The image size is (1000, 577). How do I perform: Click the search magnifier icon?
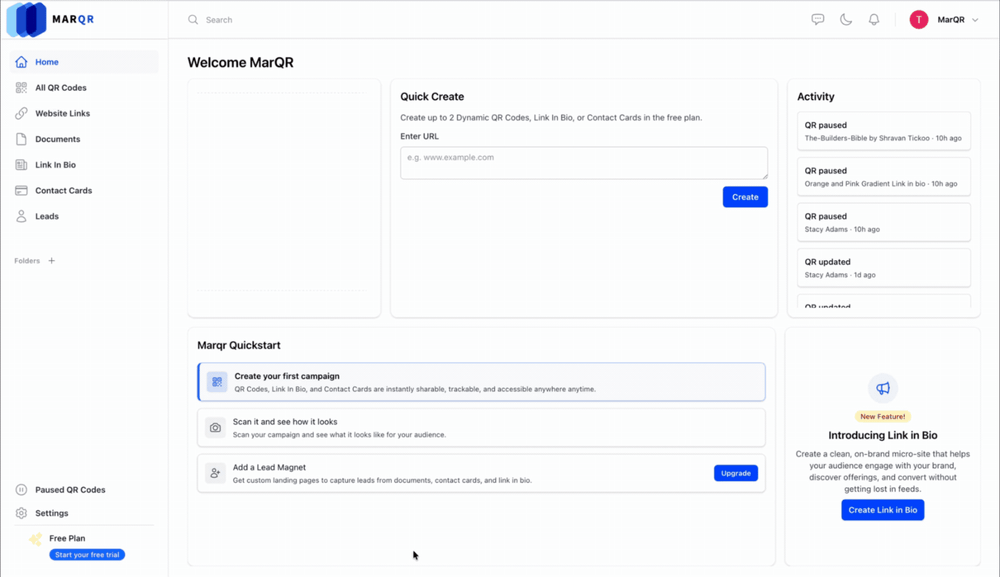(x=193, y=20)
